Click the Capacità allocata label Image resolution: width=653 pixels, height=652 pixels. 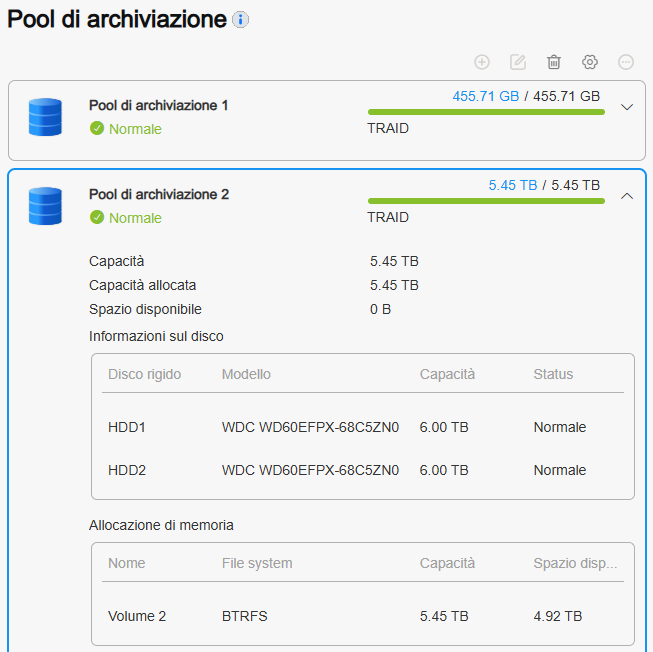pyautogui.click(x=142, y=286)
